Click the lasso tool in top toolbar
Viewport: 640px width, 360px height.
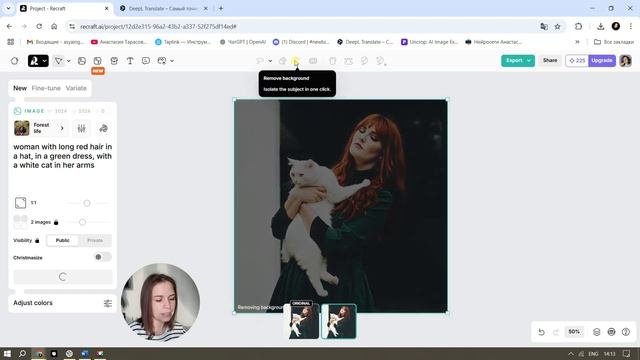click(x=260, y=61)
